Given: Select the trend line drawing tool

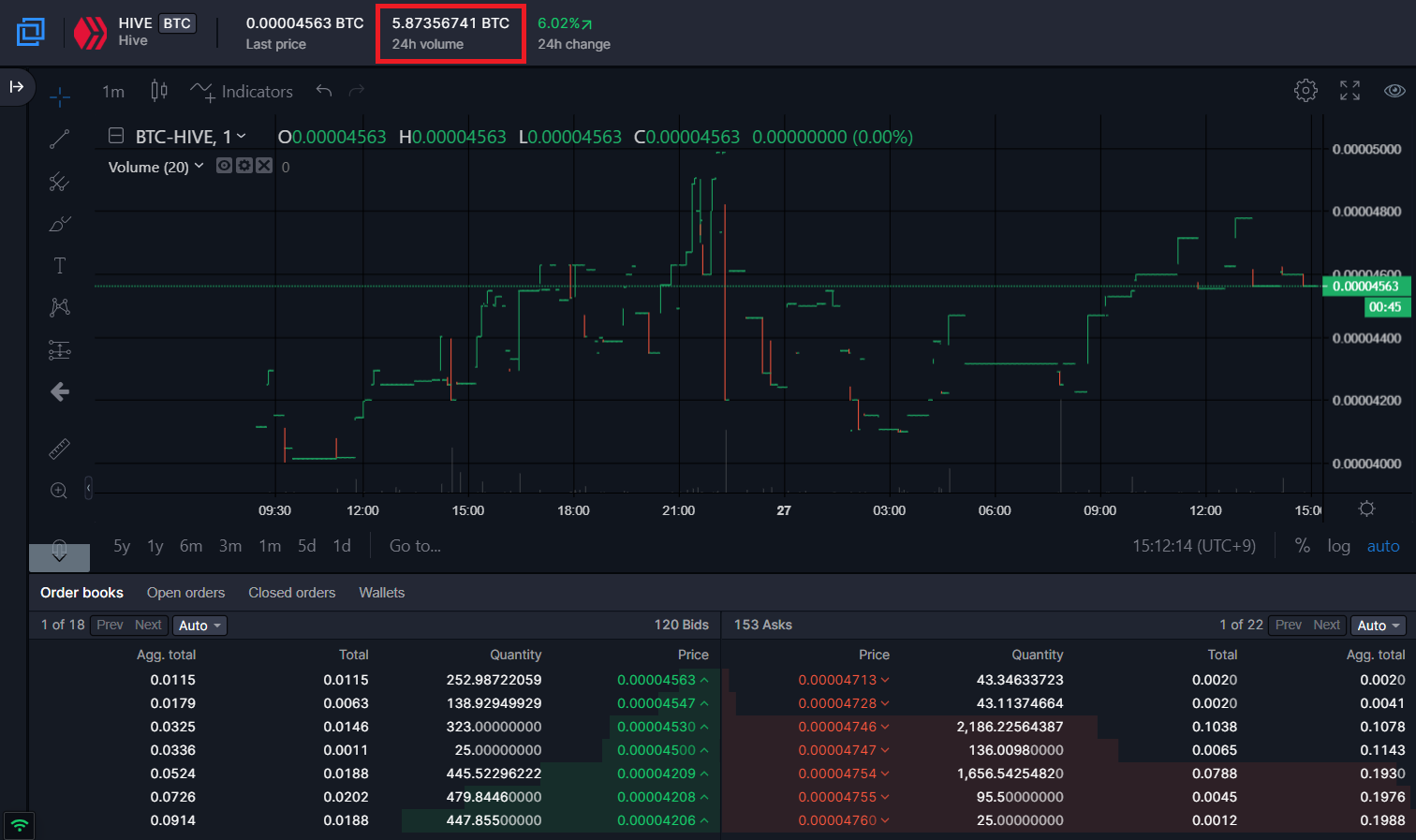Looking at the screenshot, I should [x=60, y=140].
